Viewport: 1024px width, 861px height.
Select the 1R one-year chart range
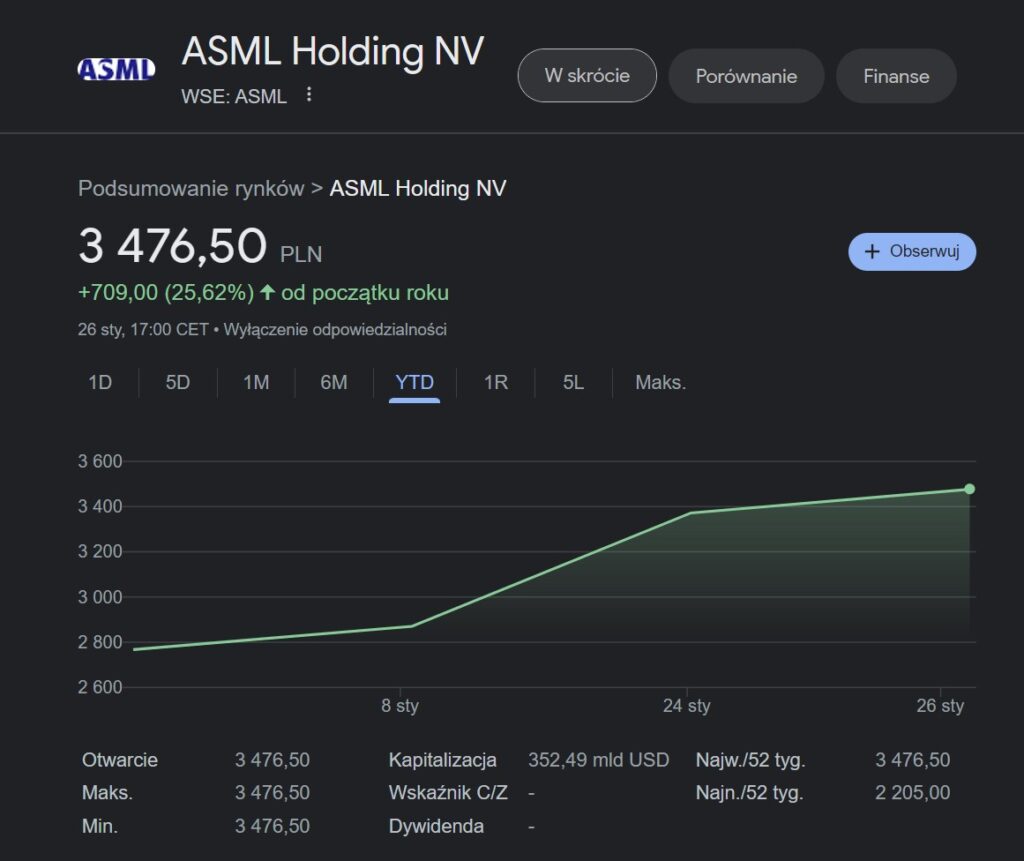pyautogui.click(x=496, y=382)
